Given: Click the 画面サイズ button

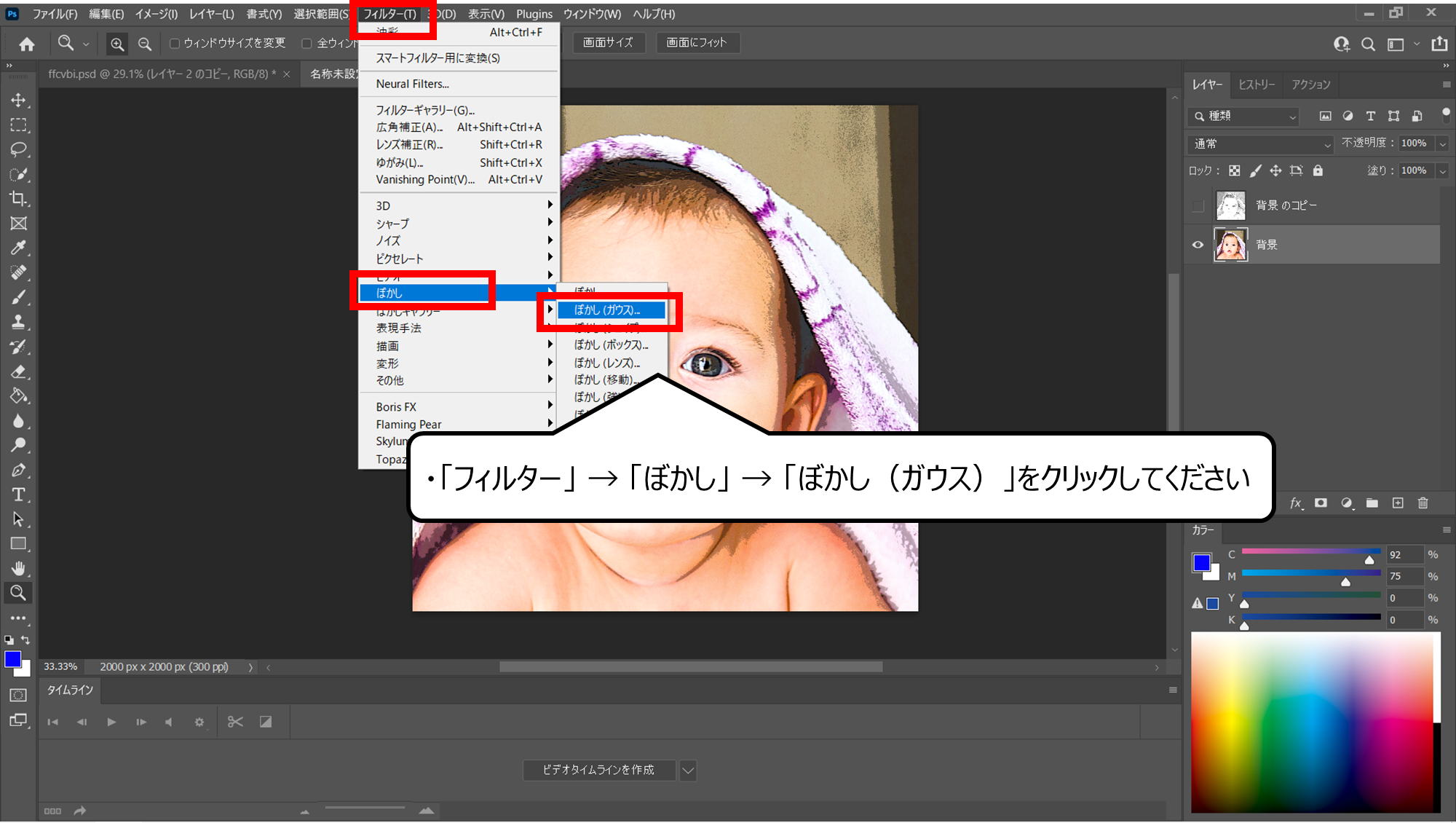Looking at the screenshot, I should click(609, 43).
